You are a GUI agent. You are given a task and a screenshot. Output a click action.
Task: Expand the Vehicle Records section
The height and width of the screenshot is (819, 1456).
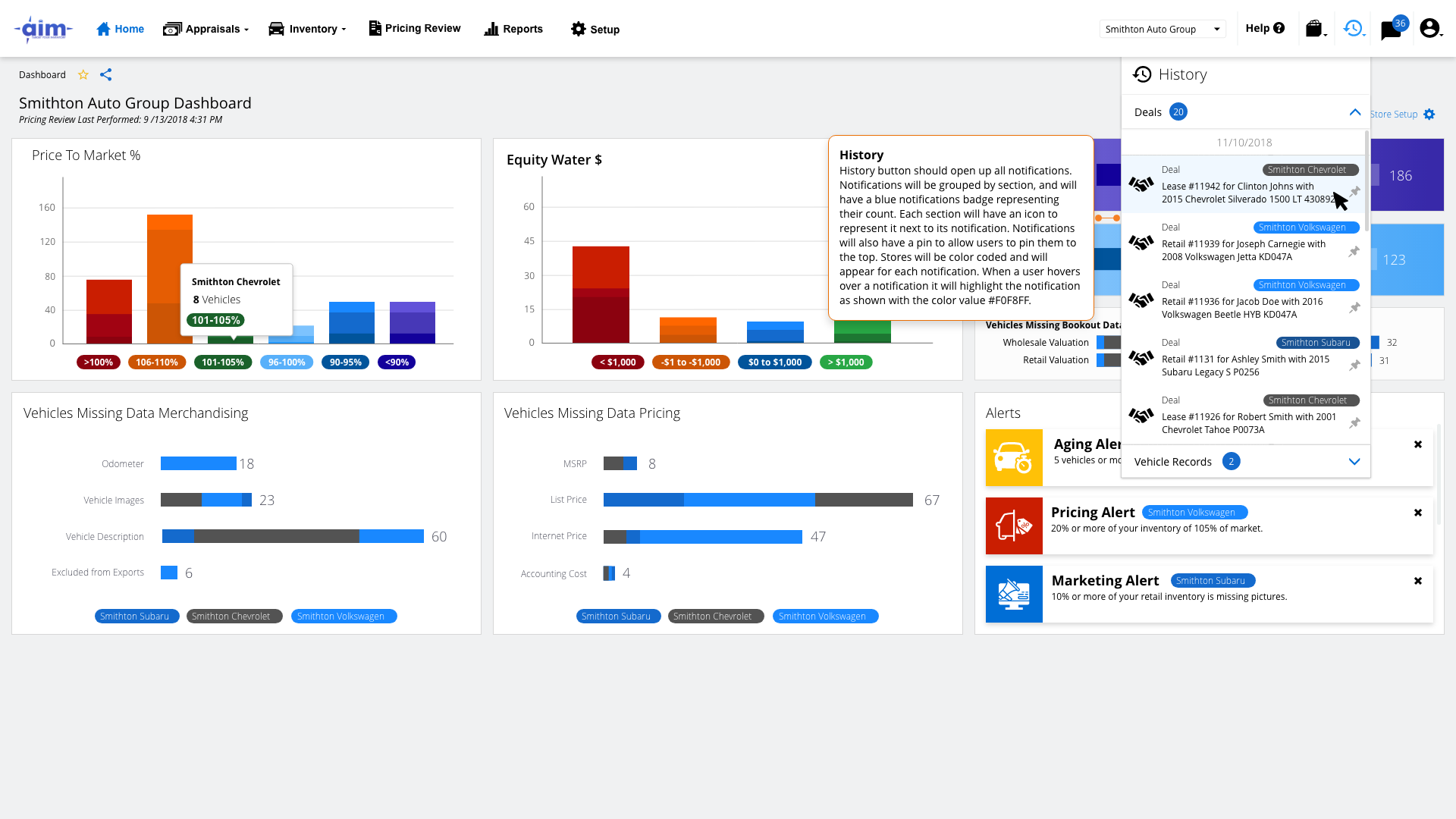pyautogui.click(x=1354, y=462)
